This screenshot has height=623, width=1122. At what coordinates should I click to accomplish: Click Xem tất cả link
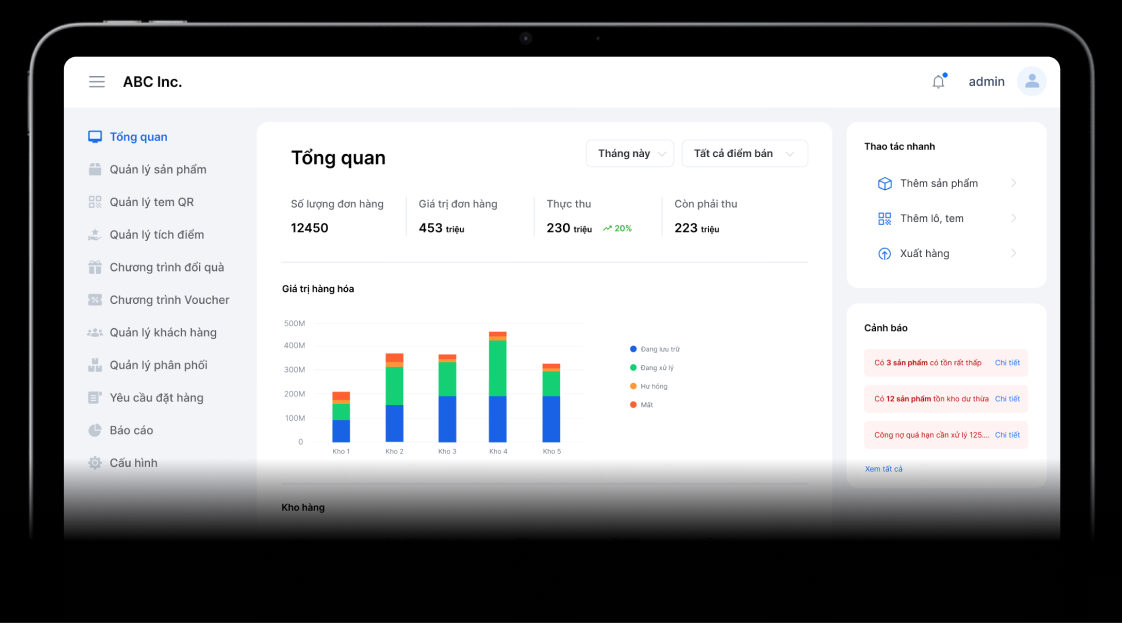pyautogui.click(x=883, y=469)
